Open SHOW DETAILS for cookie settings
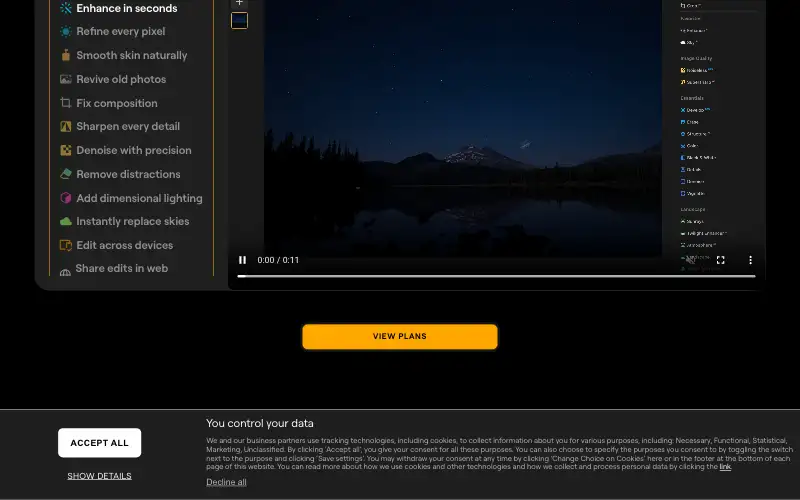Viewport: 800px width, 500px height. tap(99, 476)
